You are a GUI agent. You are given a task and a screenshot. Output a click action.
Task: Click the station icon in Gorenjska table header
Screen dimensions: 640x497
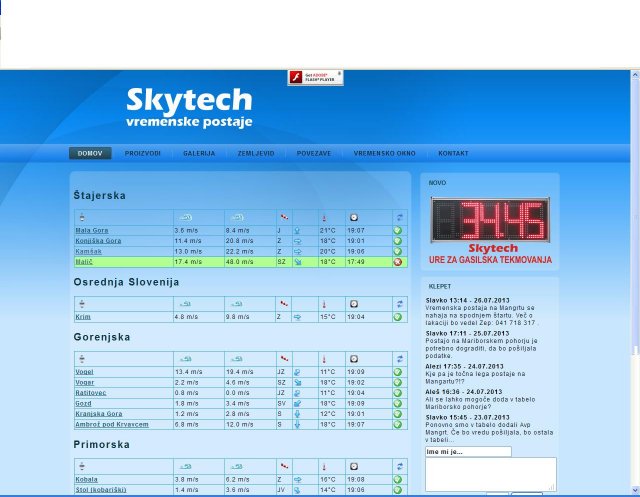point(82,359)
